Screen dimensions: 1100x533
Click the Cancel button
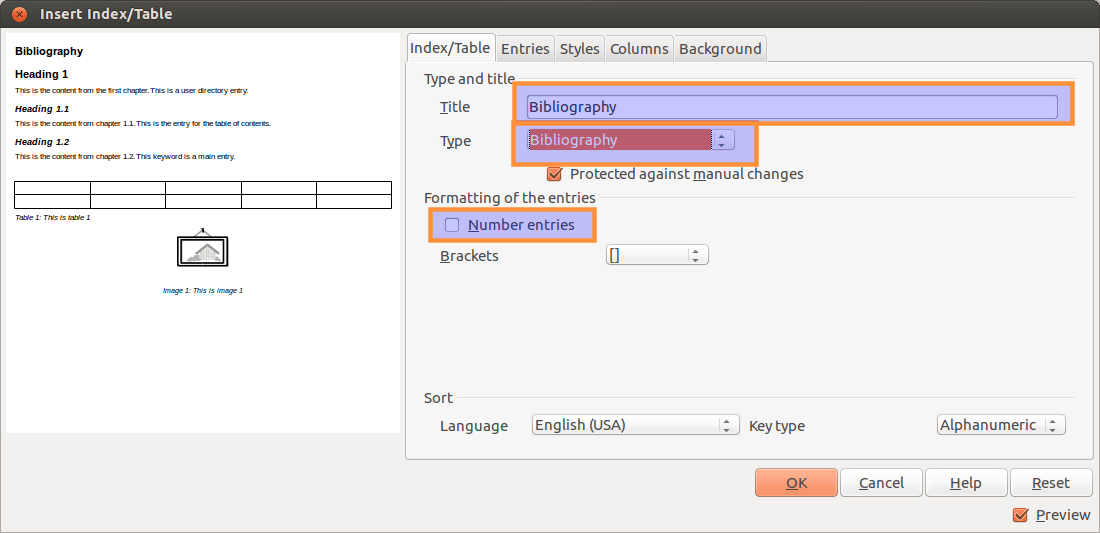coord(881,483)
